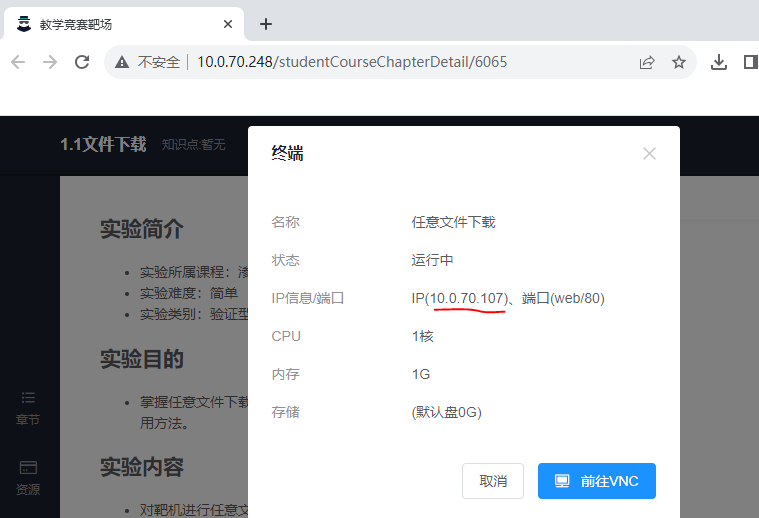The height and width of the screenshot is (518, 759).
Task: Open the 资源 sidebar item
Action: [x=28, y=478]
